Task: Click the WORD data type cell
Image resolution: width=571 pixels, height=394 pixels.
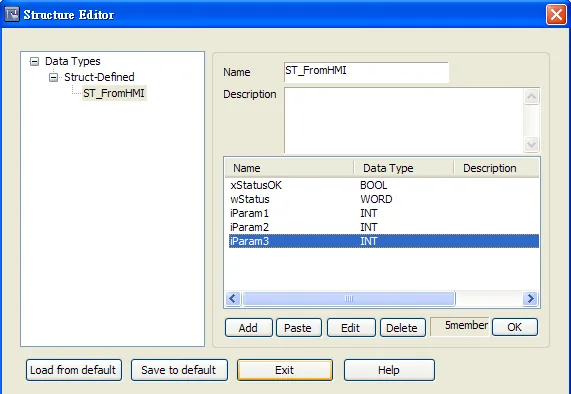Action: click(x=376, y=199)
